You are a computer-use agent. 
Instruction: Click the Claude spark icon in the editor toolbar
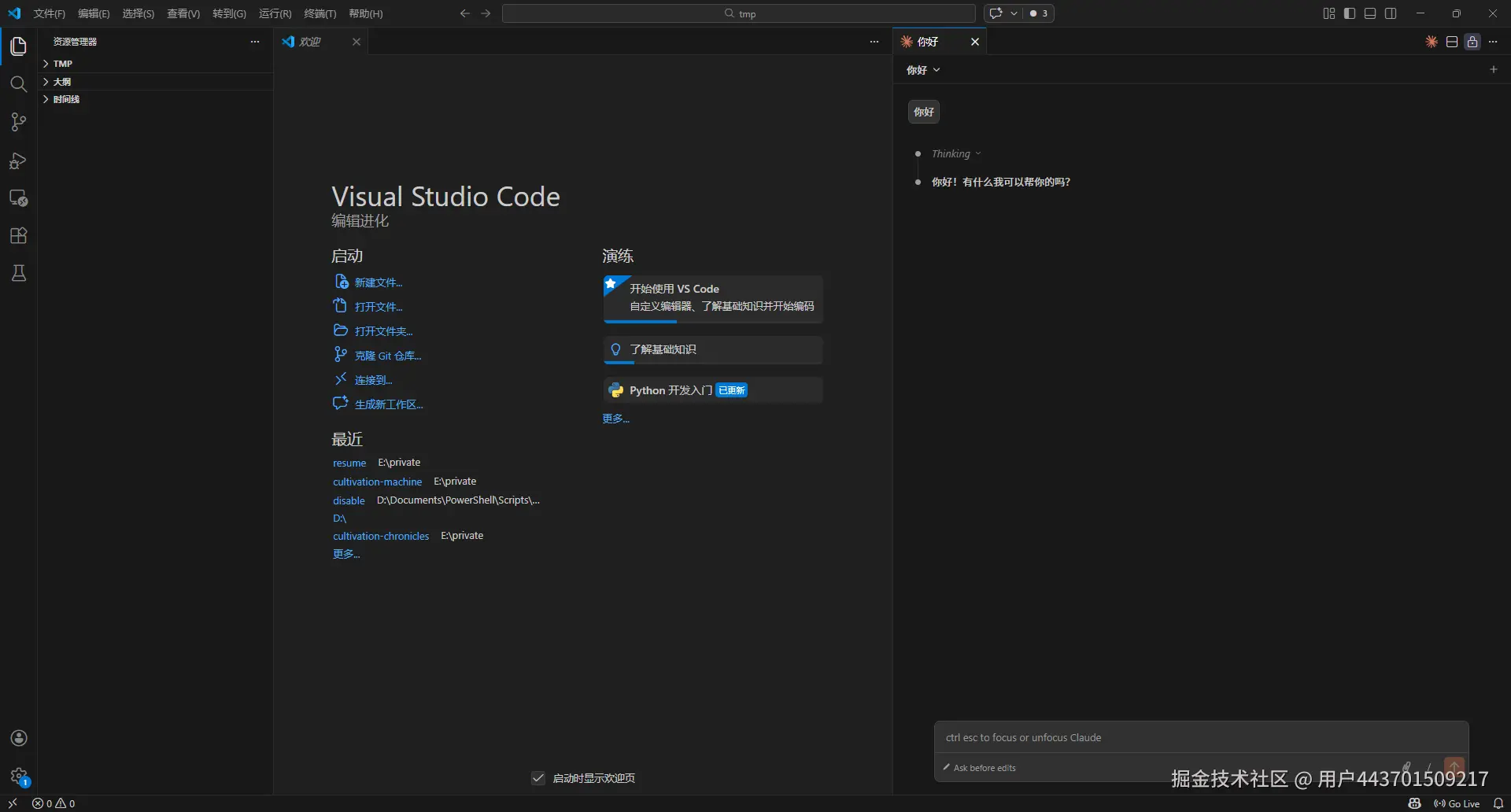1432,42
